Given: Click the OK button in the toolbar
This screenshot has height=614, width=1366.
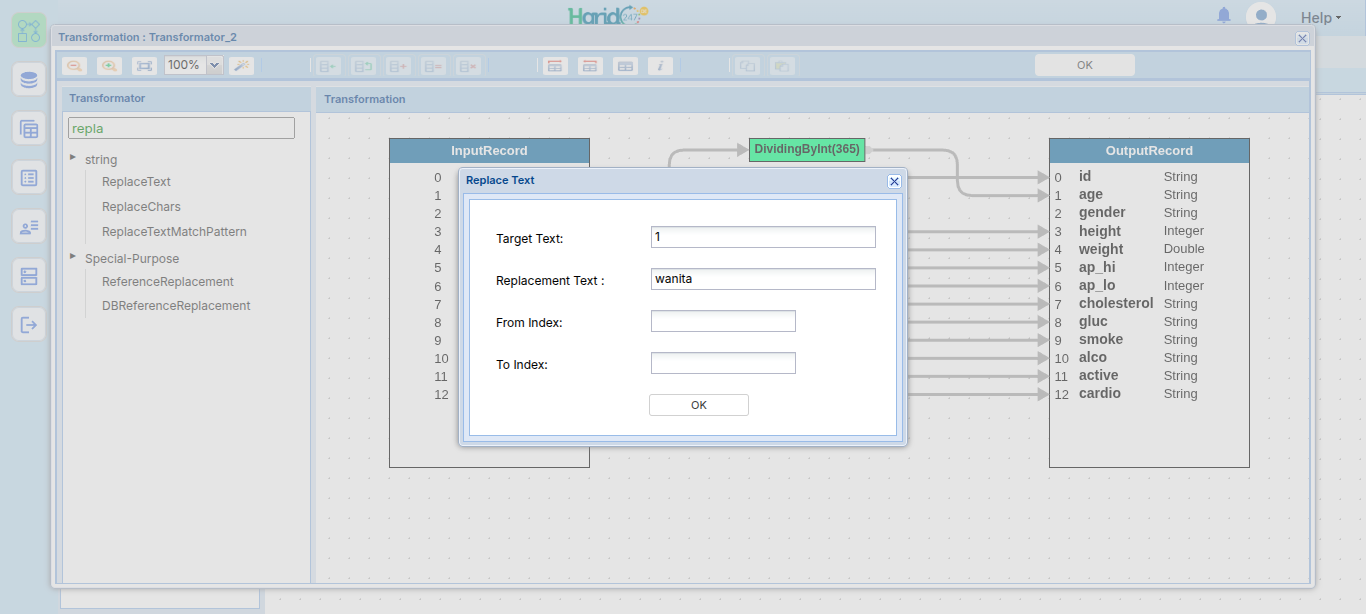Looking at the screenshot, I should coord(1085,65).
